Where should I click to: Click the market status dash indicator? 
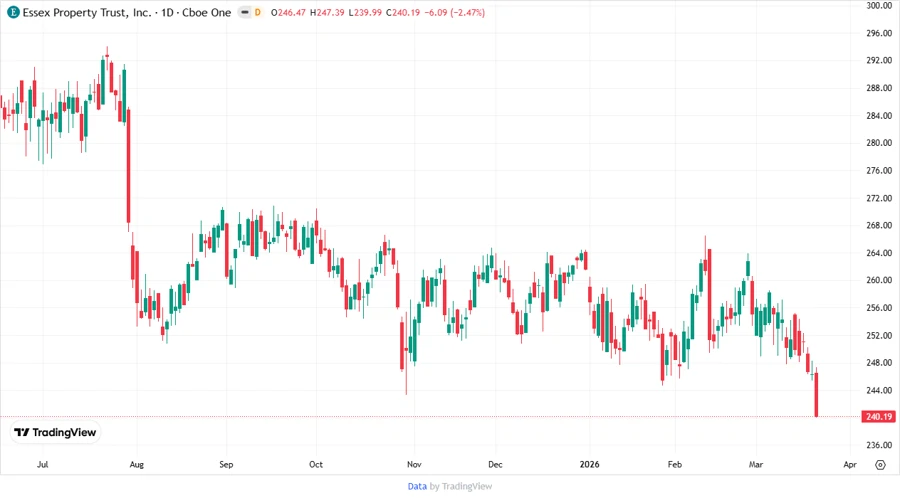tap(245, 12)
